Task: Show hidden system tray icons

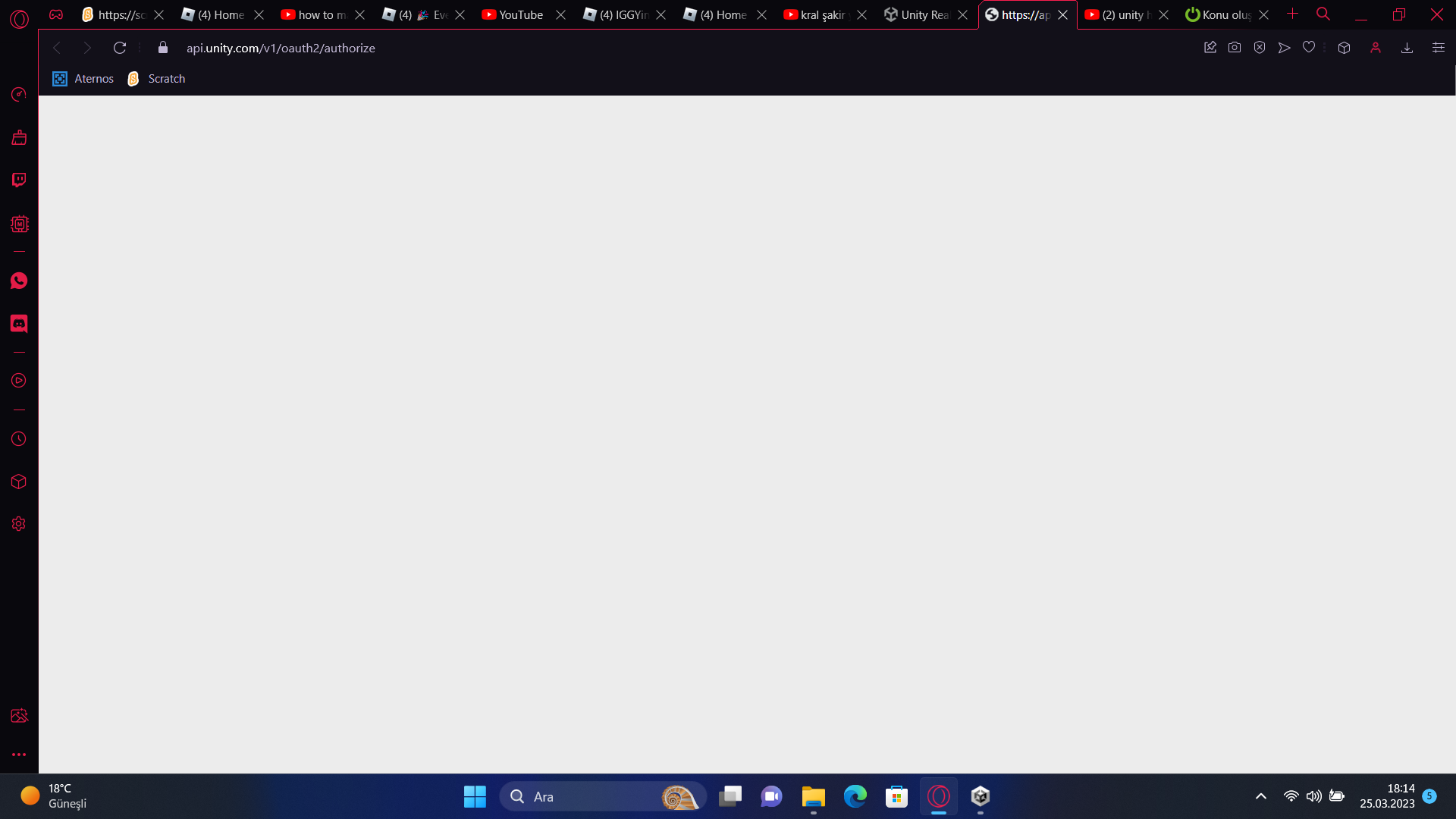Action: click(1260, 796)
